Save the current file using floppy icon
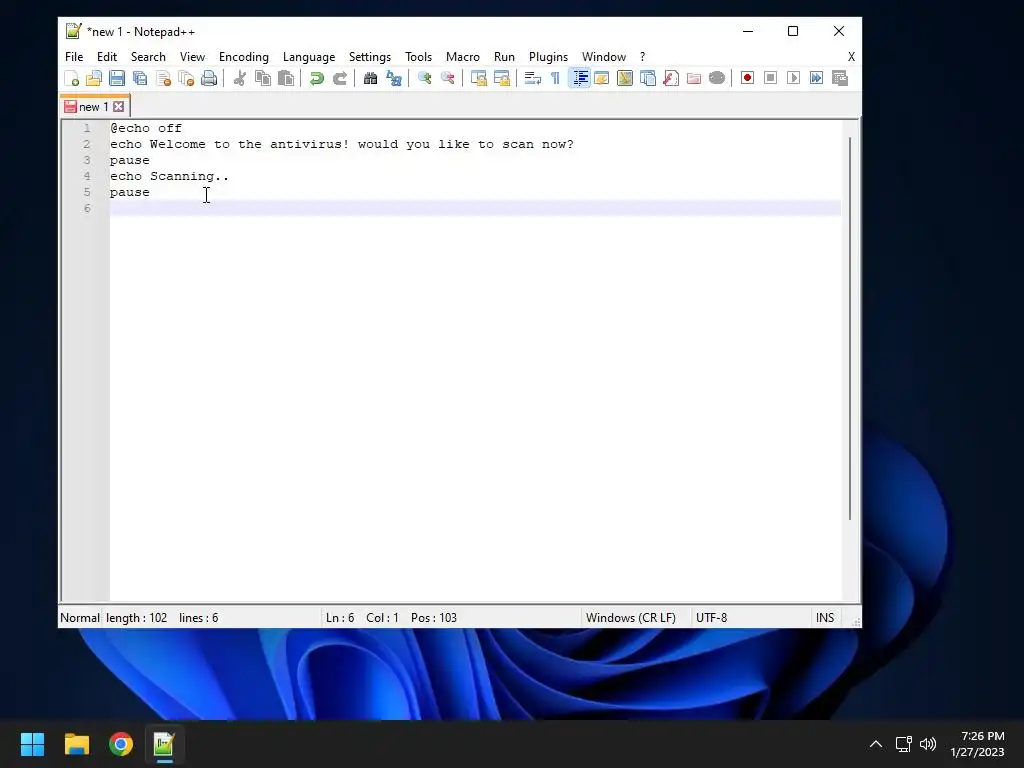Viewport: 1024px width, 768px height. tap(117, 78)
